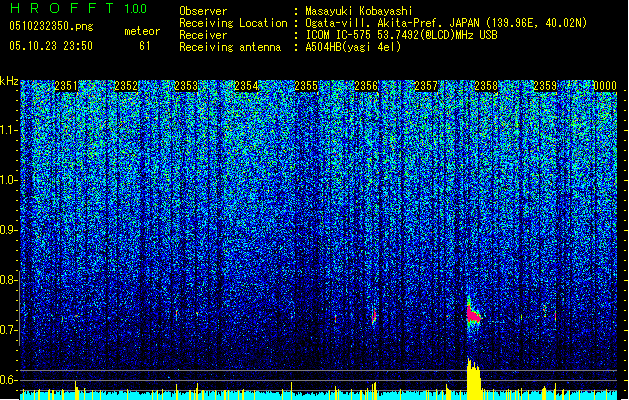Click the 0.6 frequency axis label
Viewport: 629px width, 400px height.
pyautogui.click(x=9, y=380)
